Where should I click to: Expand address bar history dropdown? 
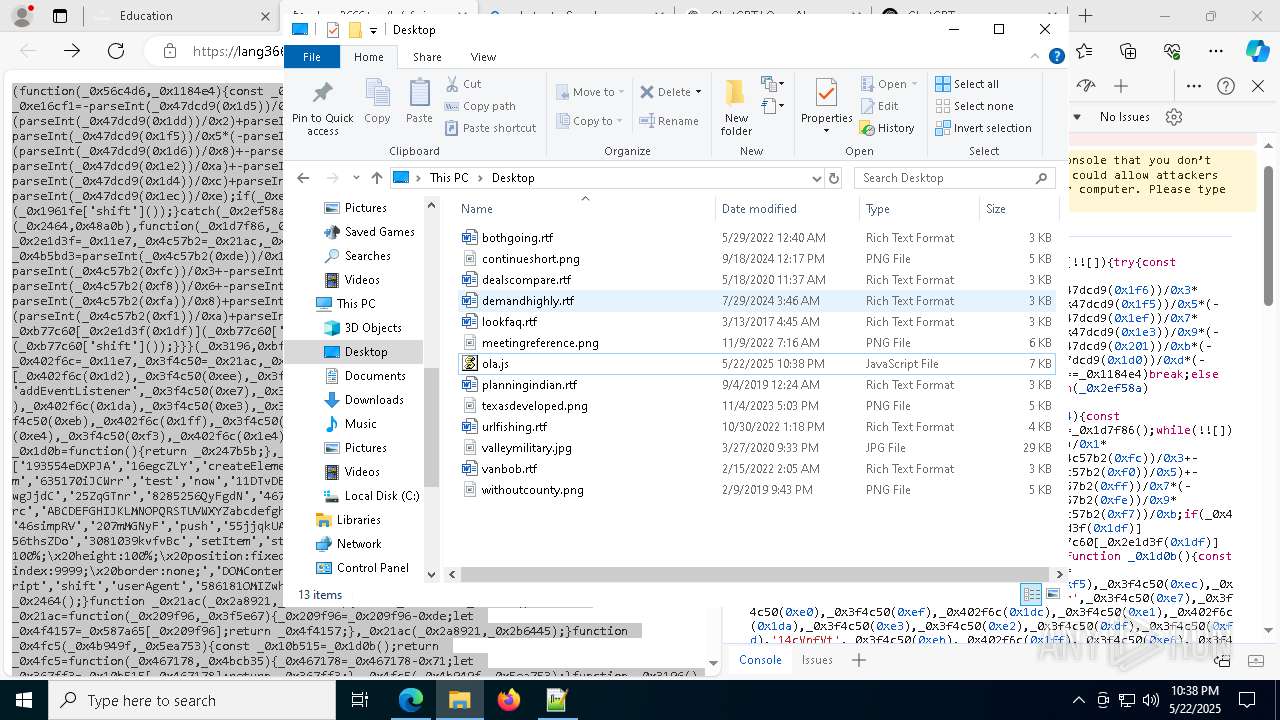[x=817, y=178]
